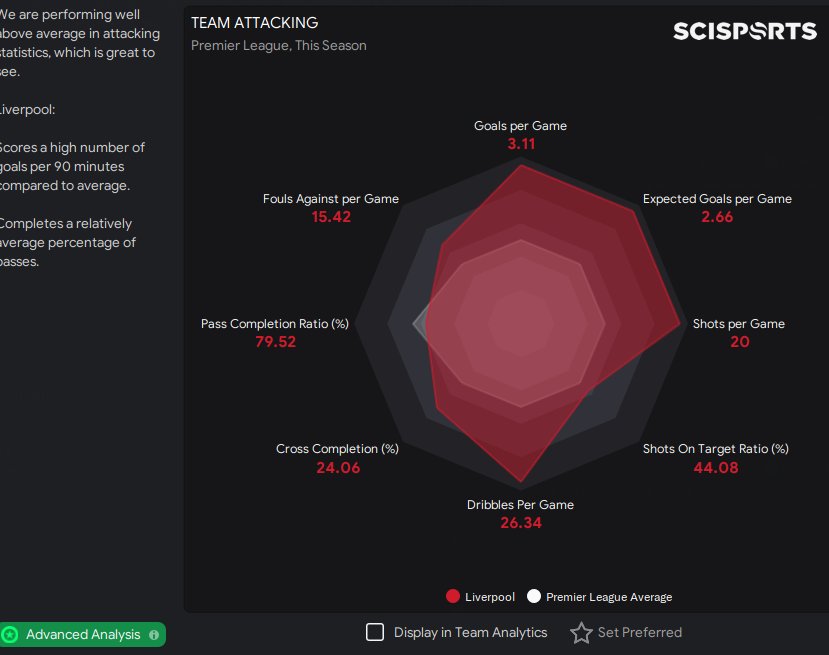829x655 pixels.
Task: Select the Goals per Game axis label
Action: click(x=520, y=126)
